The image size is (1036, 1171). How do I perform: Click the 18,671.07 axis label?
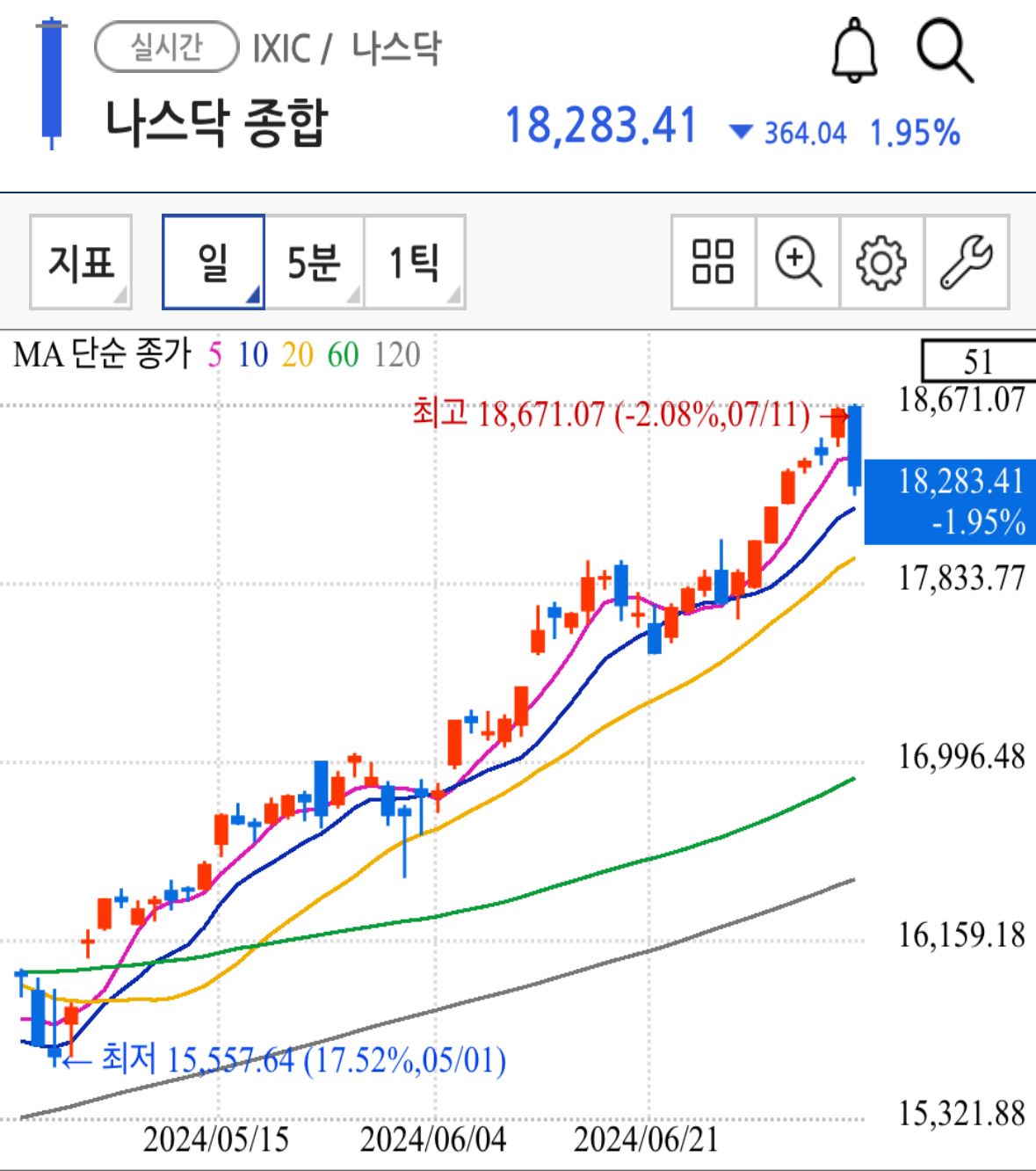(x=961, y=400)
